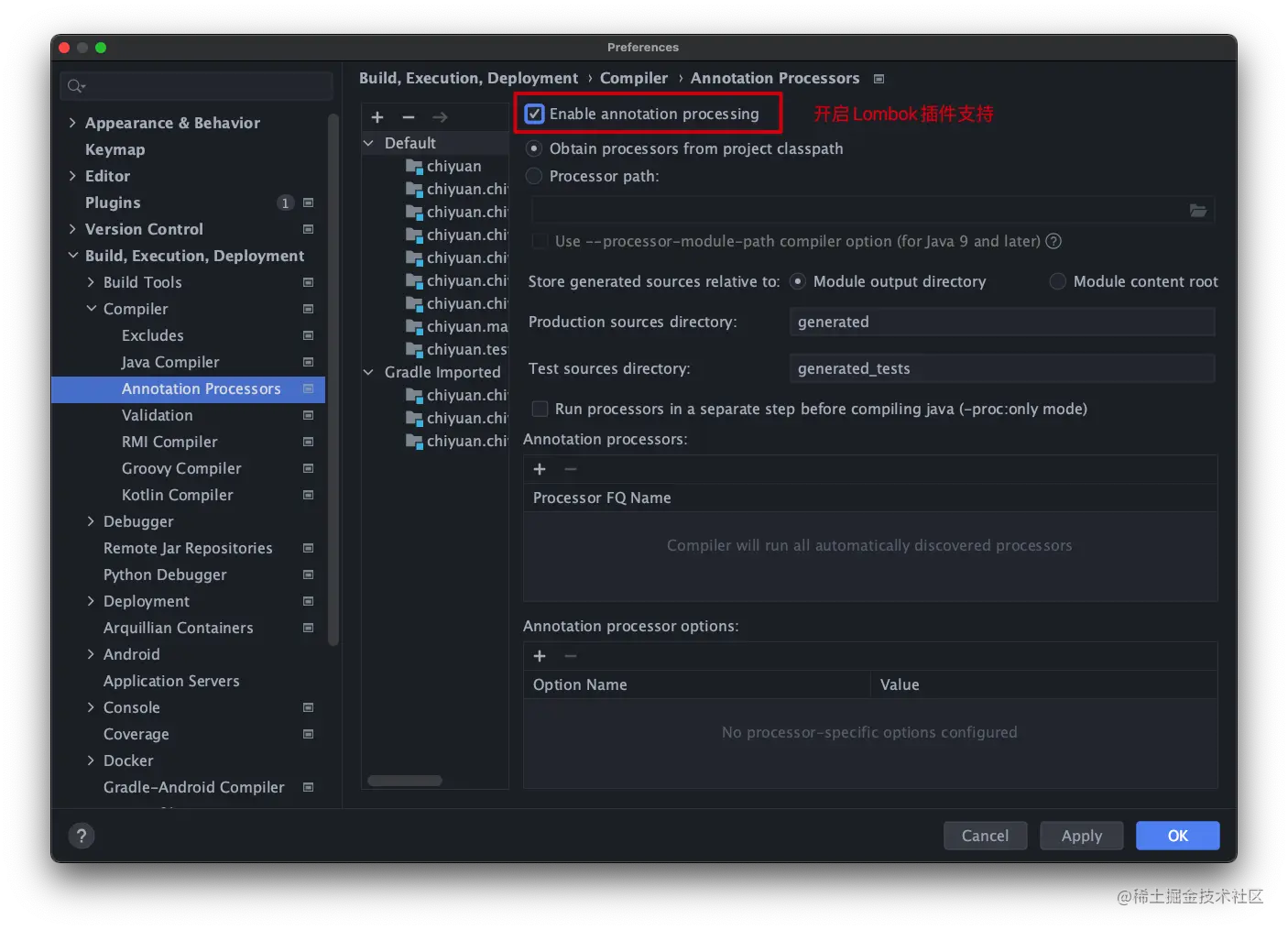Click the horizontal scrollbar under the profile list
1288x930 pixels.
[x=405, y=781]
